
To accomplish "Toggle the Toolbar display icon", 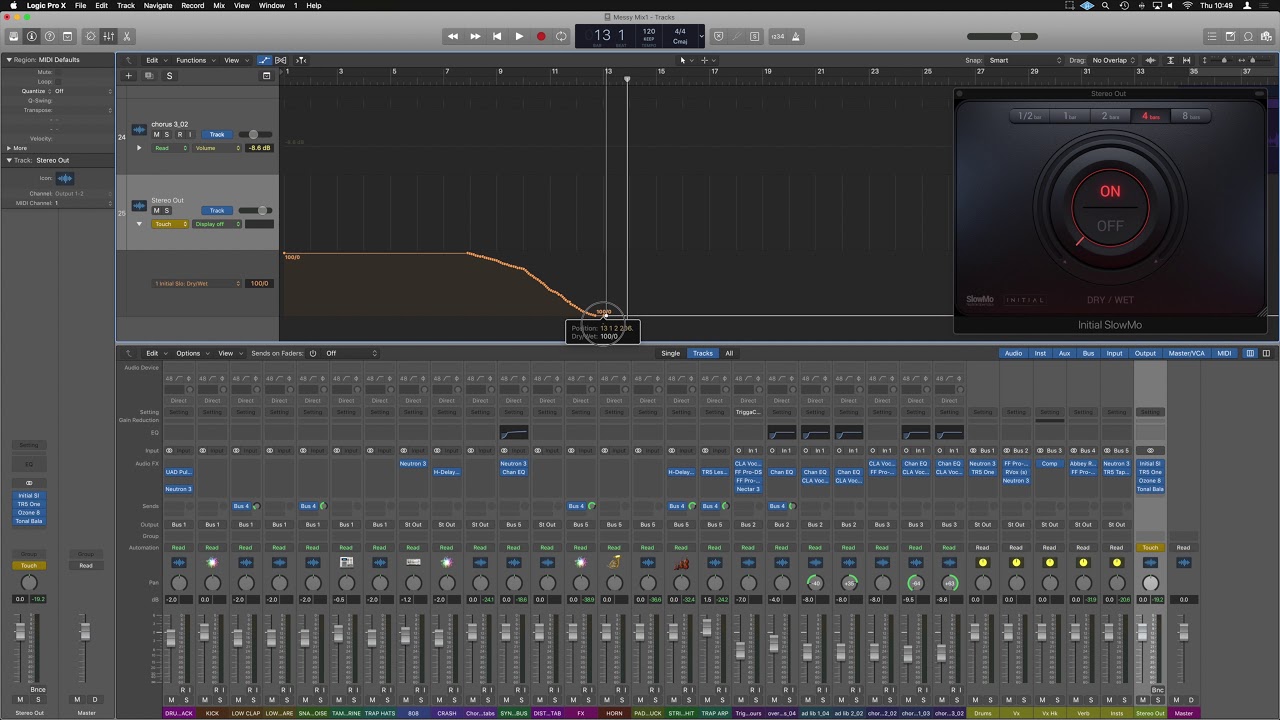I will (x=68, y=36).
